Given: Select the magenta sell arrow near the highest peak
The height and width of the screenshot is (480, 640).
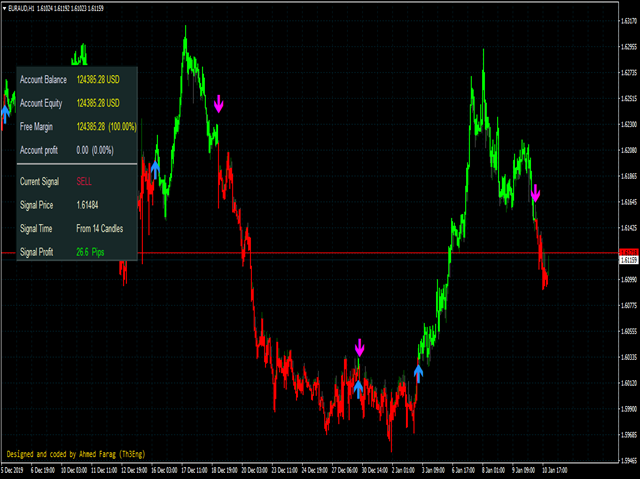Looking at the screenshot, I should (219, 103).
